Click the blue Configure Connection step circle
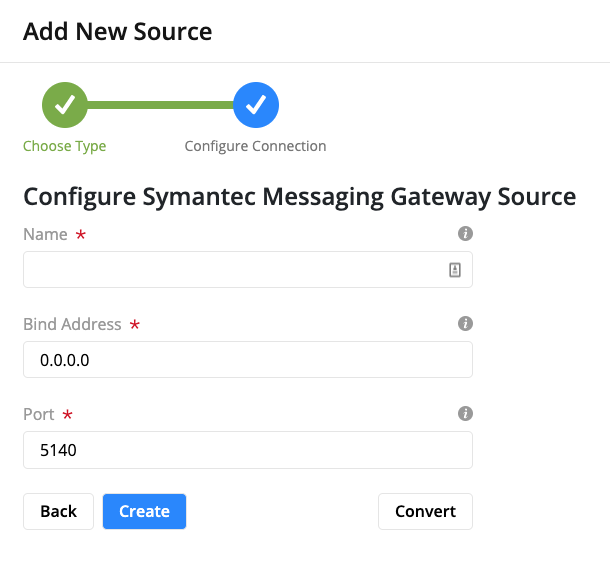Viewport: 610px width, 568px height. (256, 105)
